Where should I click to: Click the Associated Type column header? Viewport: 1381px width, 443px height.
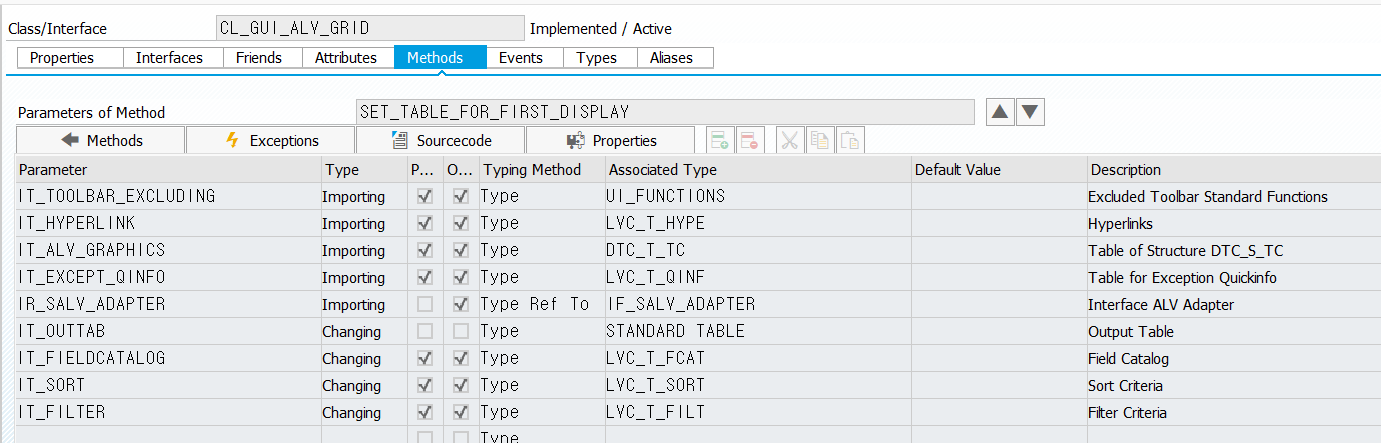[x=758, y=170]
